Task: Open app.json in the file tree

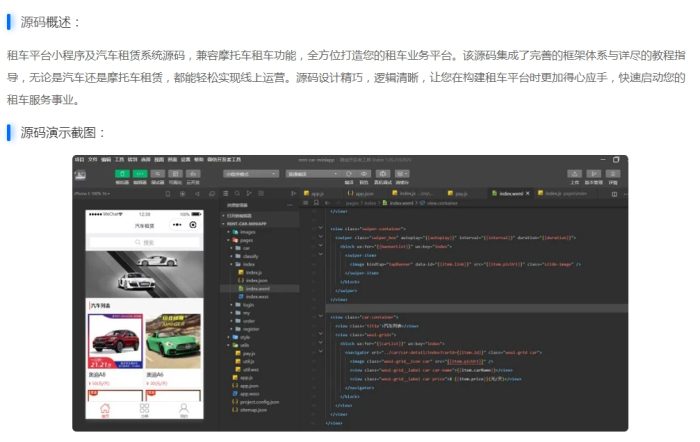Action: [247, 386]
